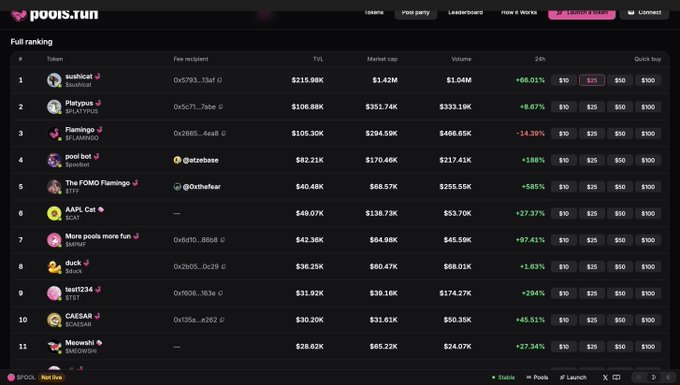Image resolution: width=680 pixels, height=385 pixels.
Task: Quick buy $10 of The FOMO Flamingo
Action: [x=564, y=187]
